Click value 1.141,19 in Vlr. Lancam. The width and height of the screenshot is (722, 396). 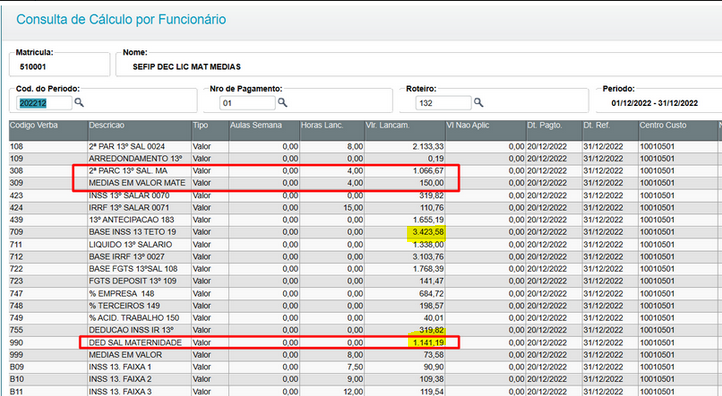428,343
